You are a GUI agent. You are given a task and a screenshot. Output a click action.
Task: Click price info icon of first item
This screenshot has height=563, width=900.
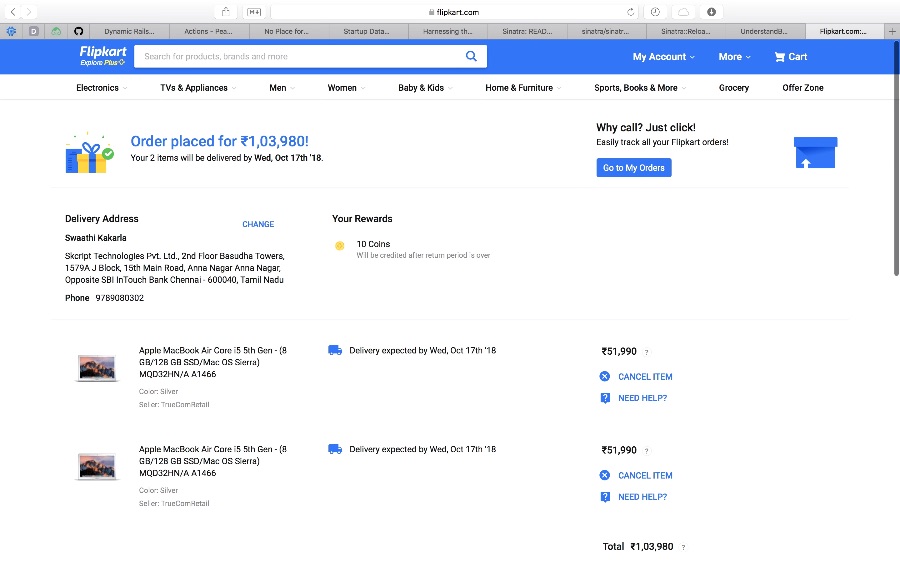point(646,352)
